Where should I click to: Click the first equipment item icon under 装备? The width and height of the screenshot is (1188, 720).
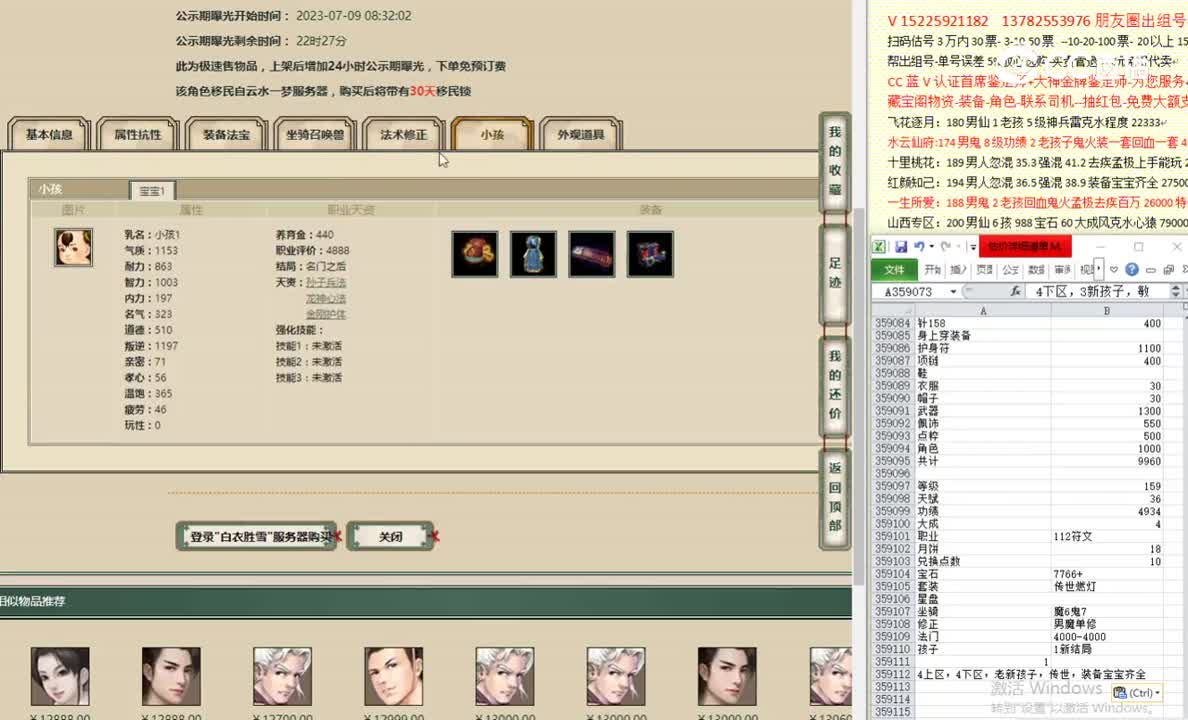(474, 253)
